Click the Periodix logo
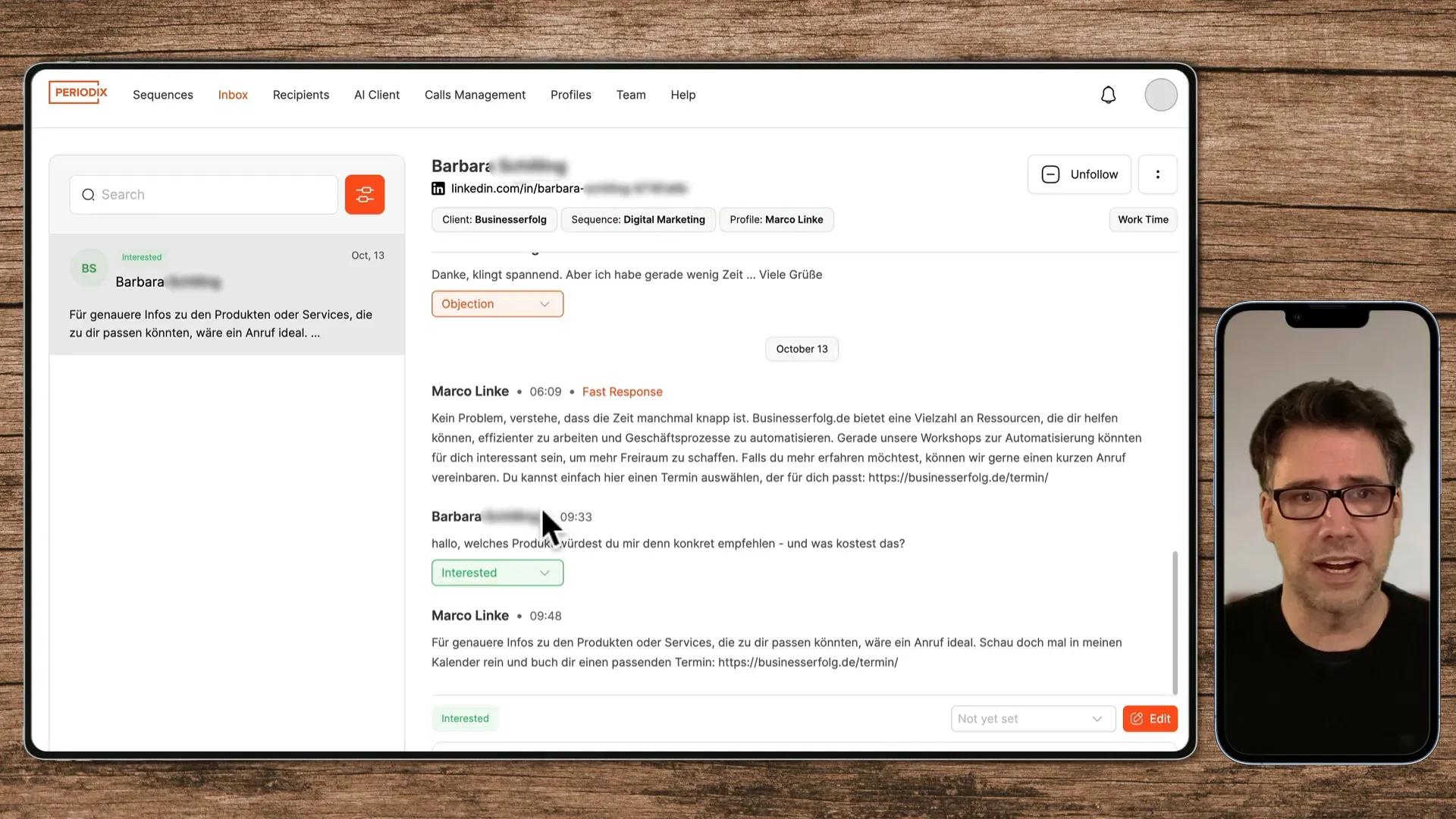 coord(78,93)
